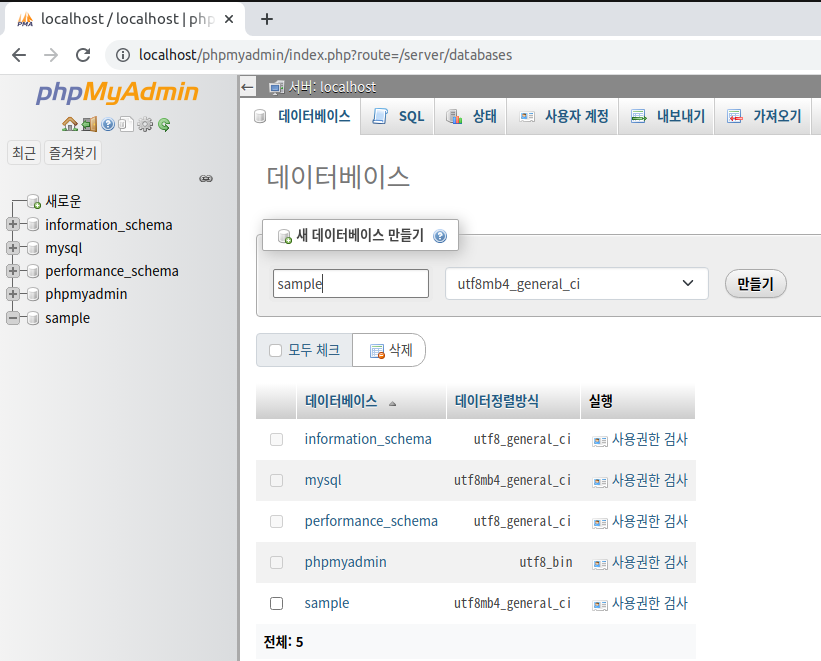The width and height of the screenshot is (821, 661).
Task: Click mysql database cylinder icon in tree
Action: point(32,248)
